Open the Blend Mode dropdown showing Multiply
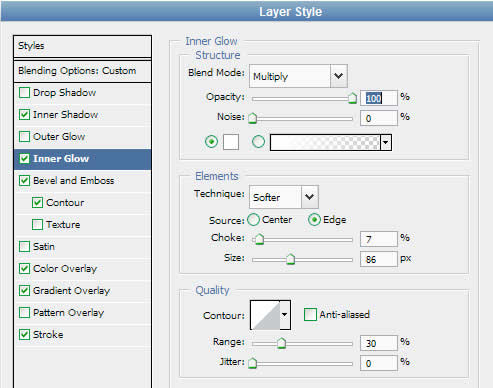Screen dimensions: 493x388 point(298,76)
